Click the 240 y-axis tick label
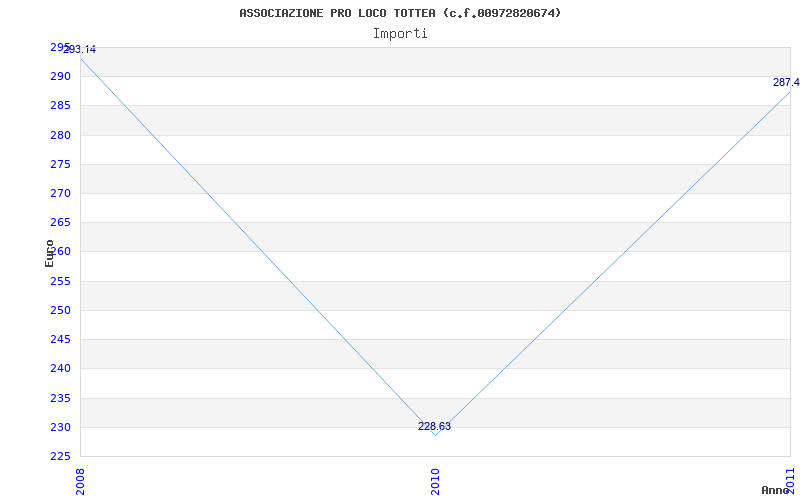Viewport: 800px width, 500px height. 60,368
